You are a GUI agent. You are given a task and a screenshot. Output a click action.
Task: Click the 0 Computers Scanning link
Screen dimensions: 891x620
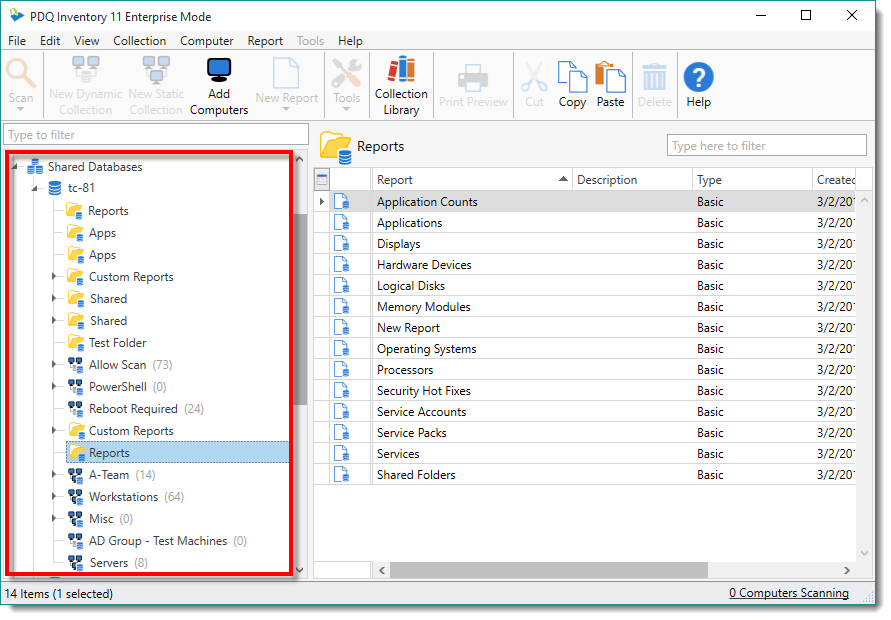[x=789, y=593]
